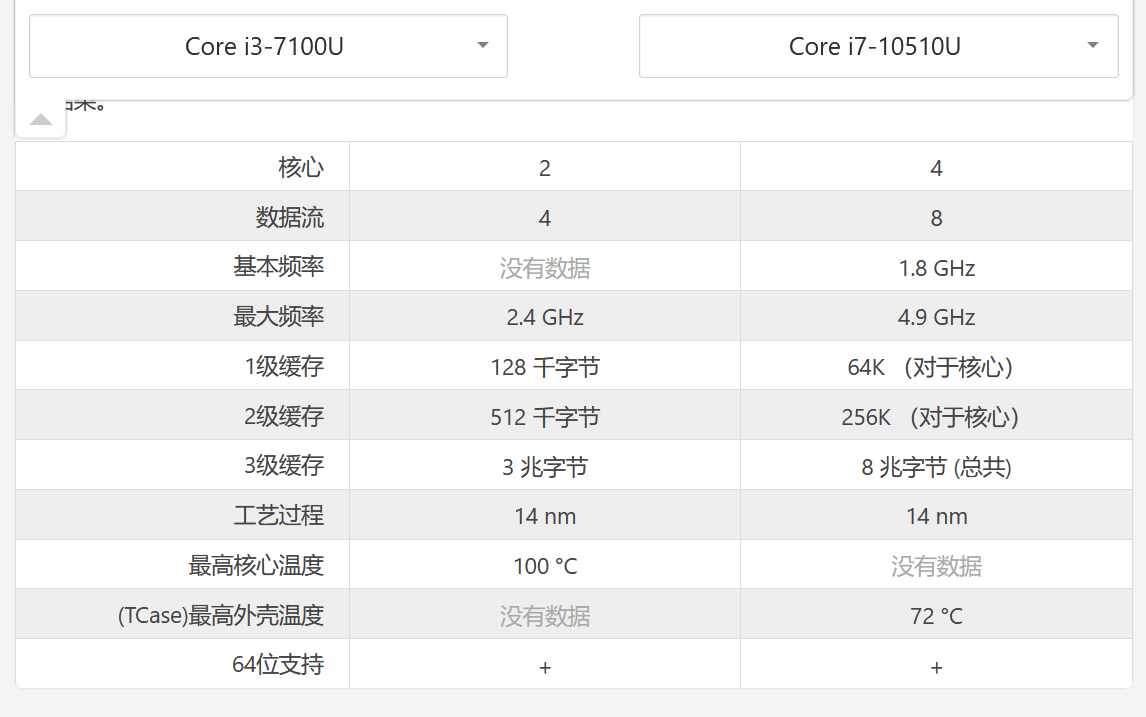The height and width of the screenshot is (717, 1146).
Task: Click 没有数据 in the 最高核心温度 row
Action: coord(936,566)
